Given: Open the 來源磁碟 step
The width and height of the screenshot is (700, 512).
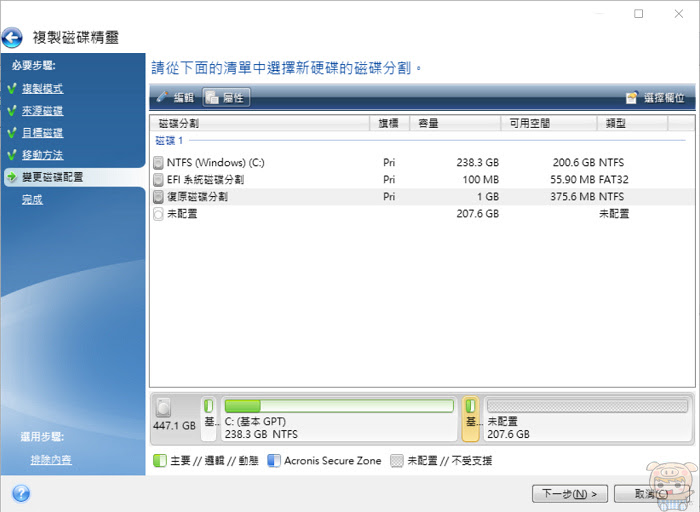Looking at the screenshot, I should tap(42, 110).
